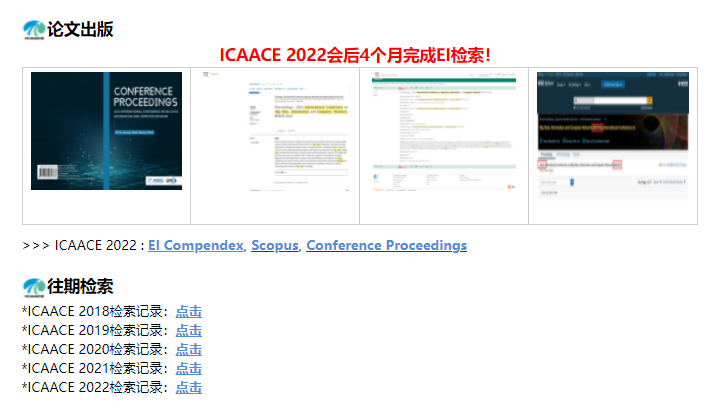Select the 论文出版 heading text

click(80, 30)
